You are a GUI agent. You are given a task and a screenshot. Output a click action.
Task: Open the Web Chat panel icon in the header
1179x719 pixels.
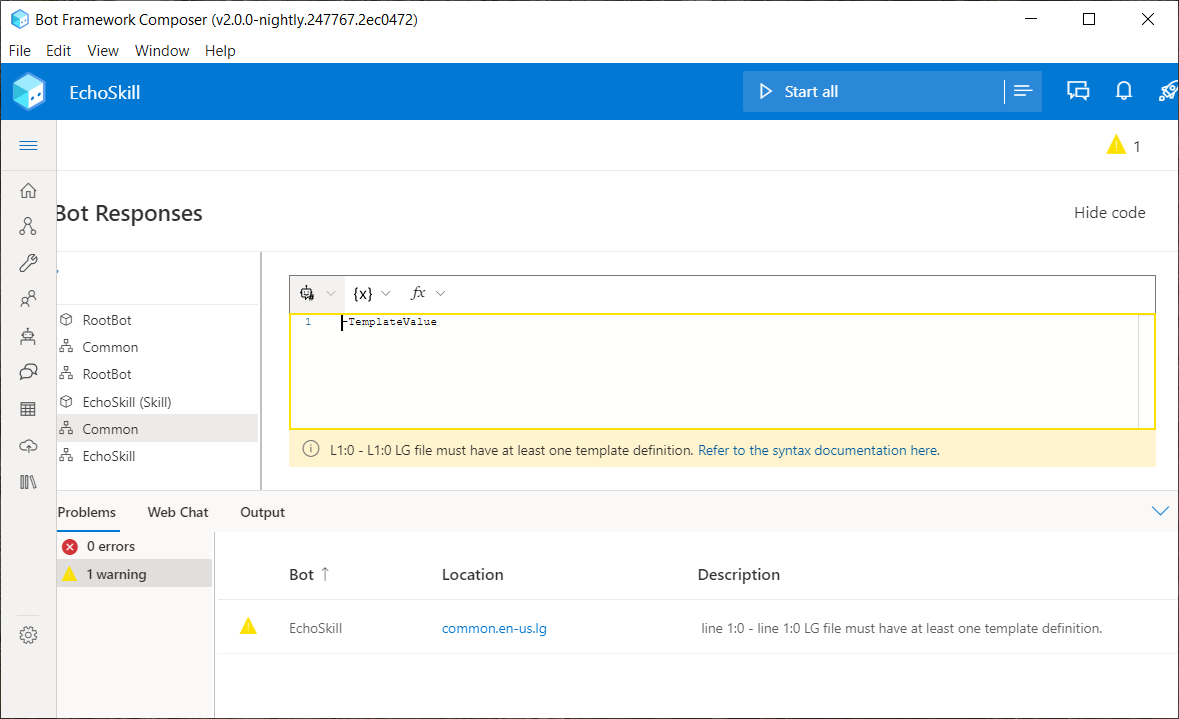pyautogui.click(x=1078, y=90)
